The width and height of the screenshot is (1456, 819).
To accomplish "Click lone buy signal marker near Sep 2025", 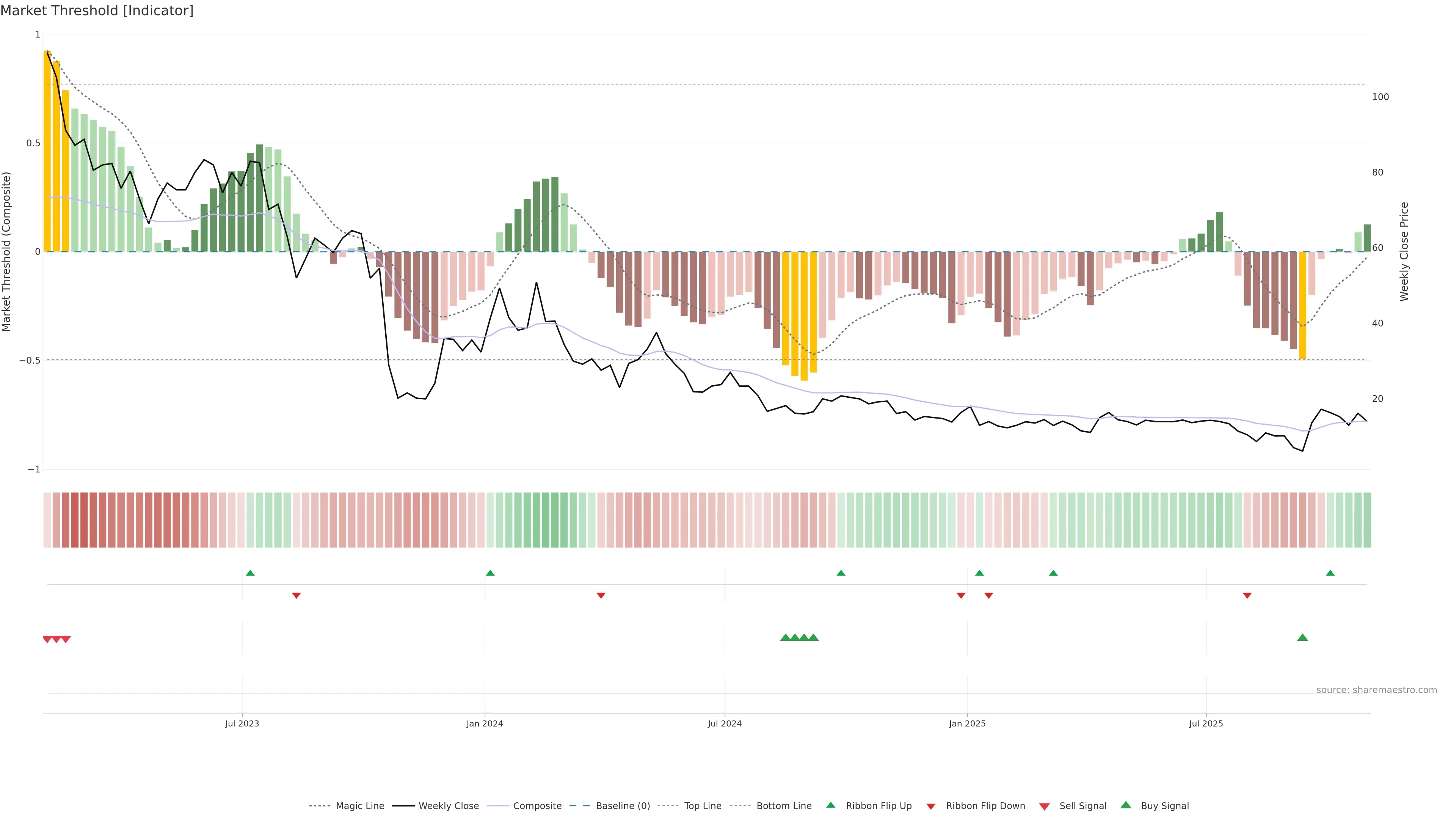I will point(1302,637).
